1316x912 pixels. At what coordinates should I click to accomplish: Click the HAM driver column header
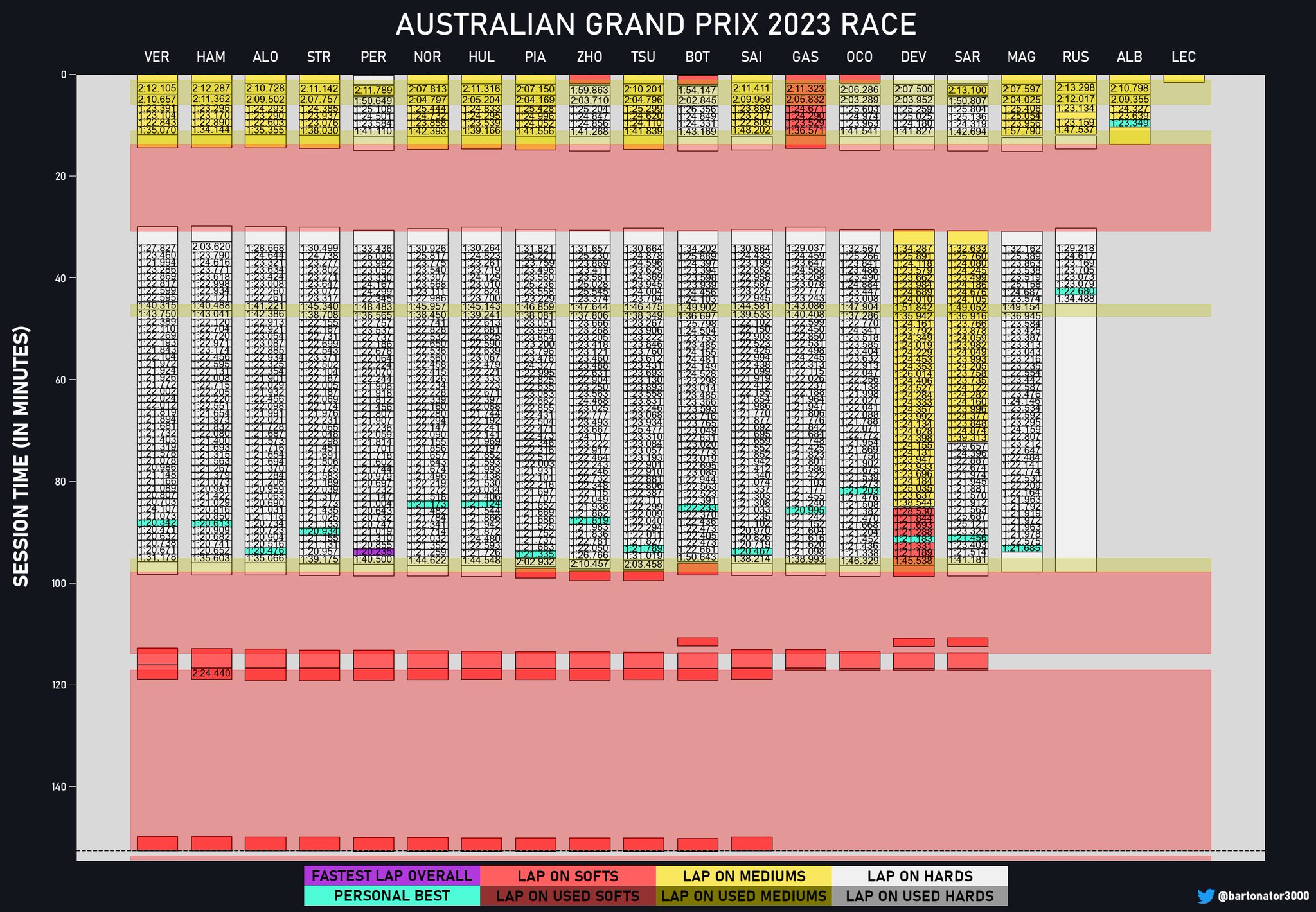pos(211,57)
